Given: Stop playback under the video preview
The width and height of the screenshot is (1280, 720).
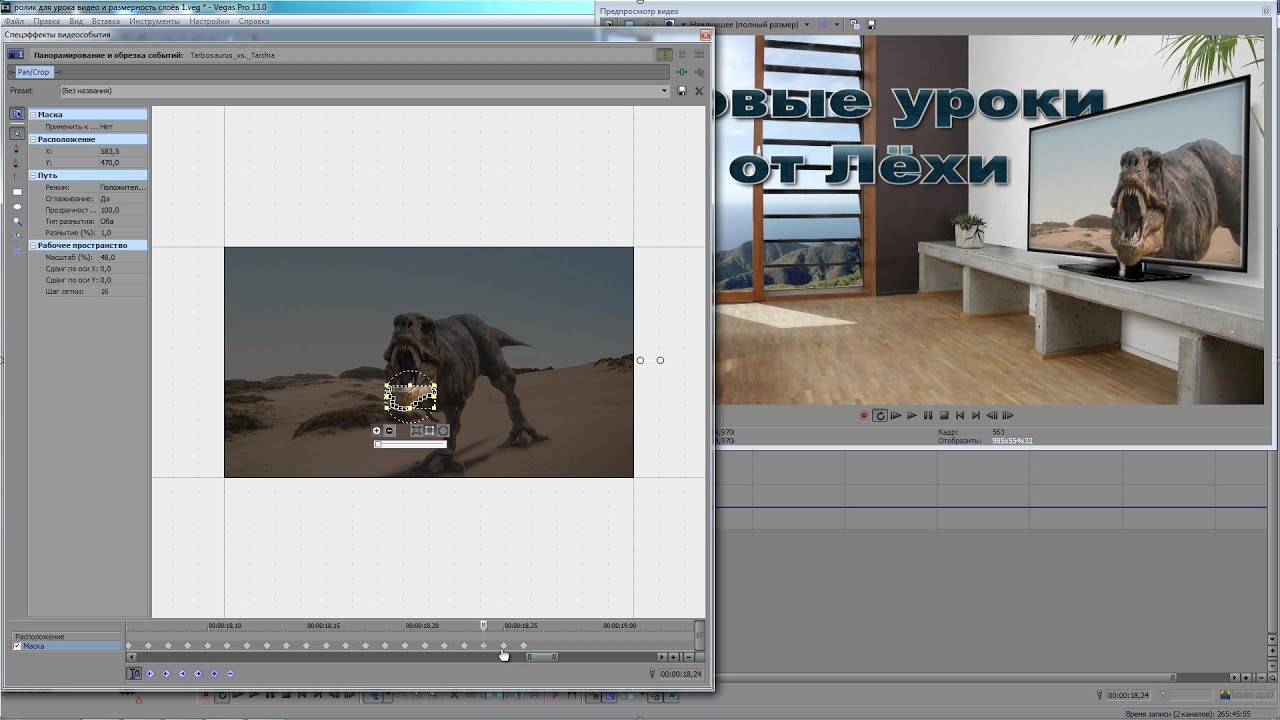Looking at the screenshot, I should [x=944, y=415].
